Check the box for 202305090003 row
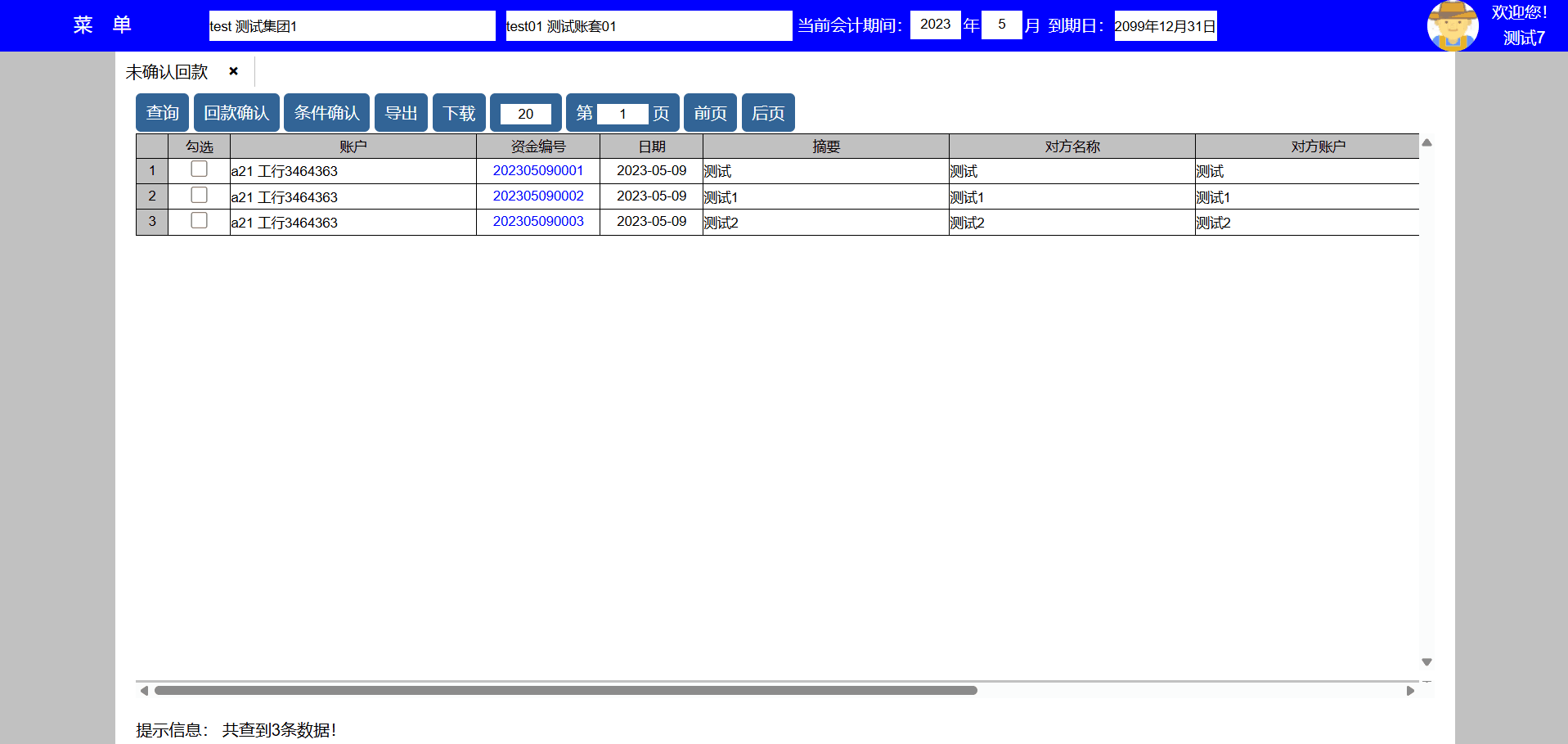 199,220
